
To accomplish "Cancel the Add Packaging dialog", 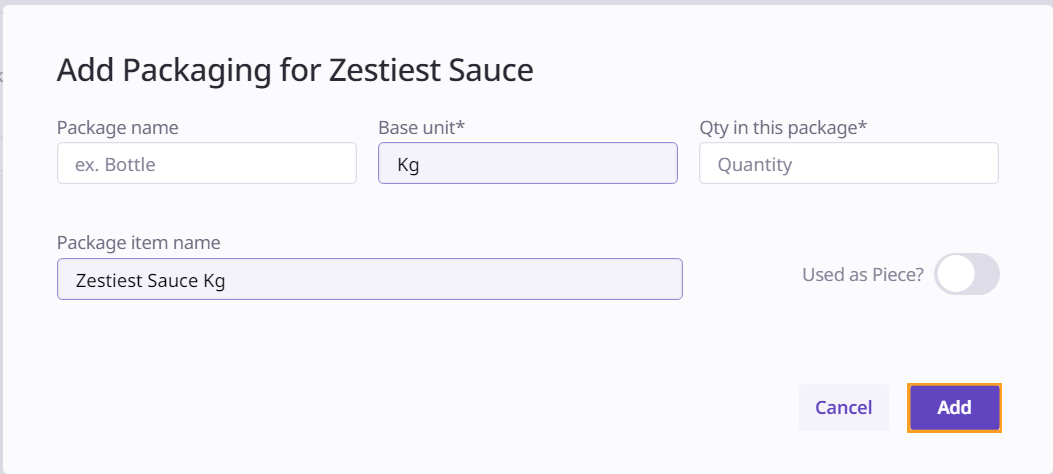I will 843,408.
